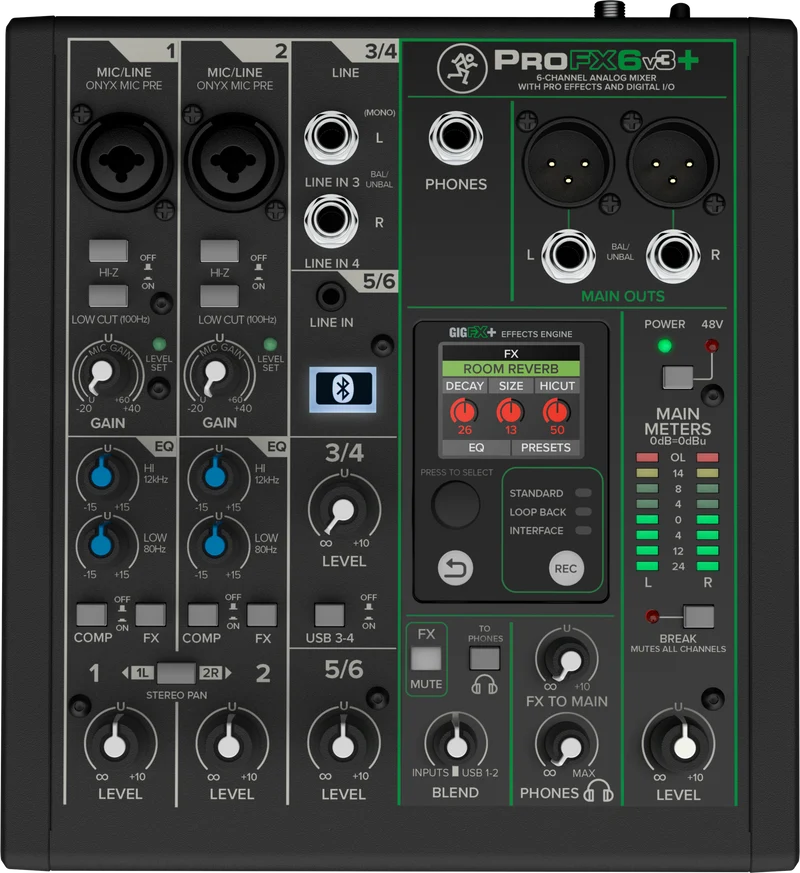Click channel 2 LEVEL SET LED

[x=270, y=344]
